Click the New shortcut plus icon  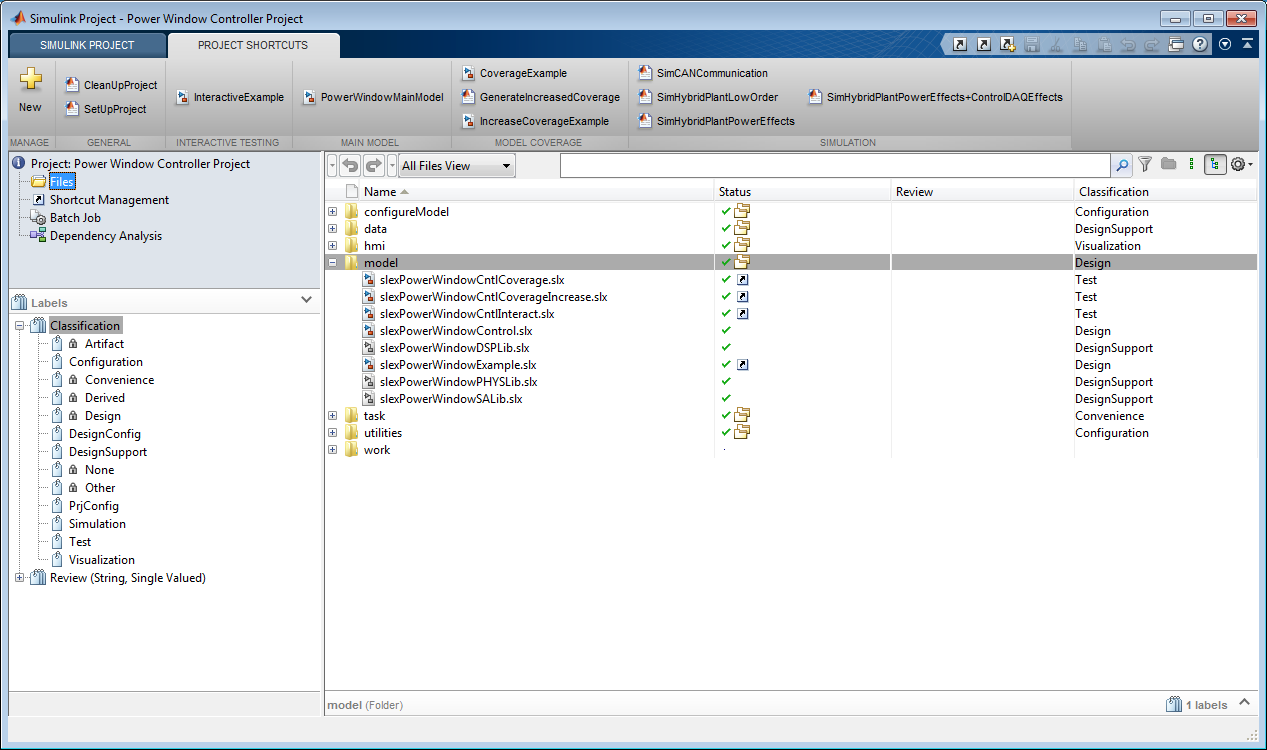tap(31, 80)
